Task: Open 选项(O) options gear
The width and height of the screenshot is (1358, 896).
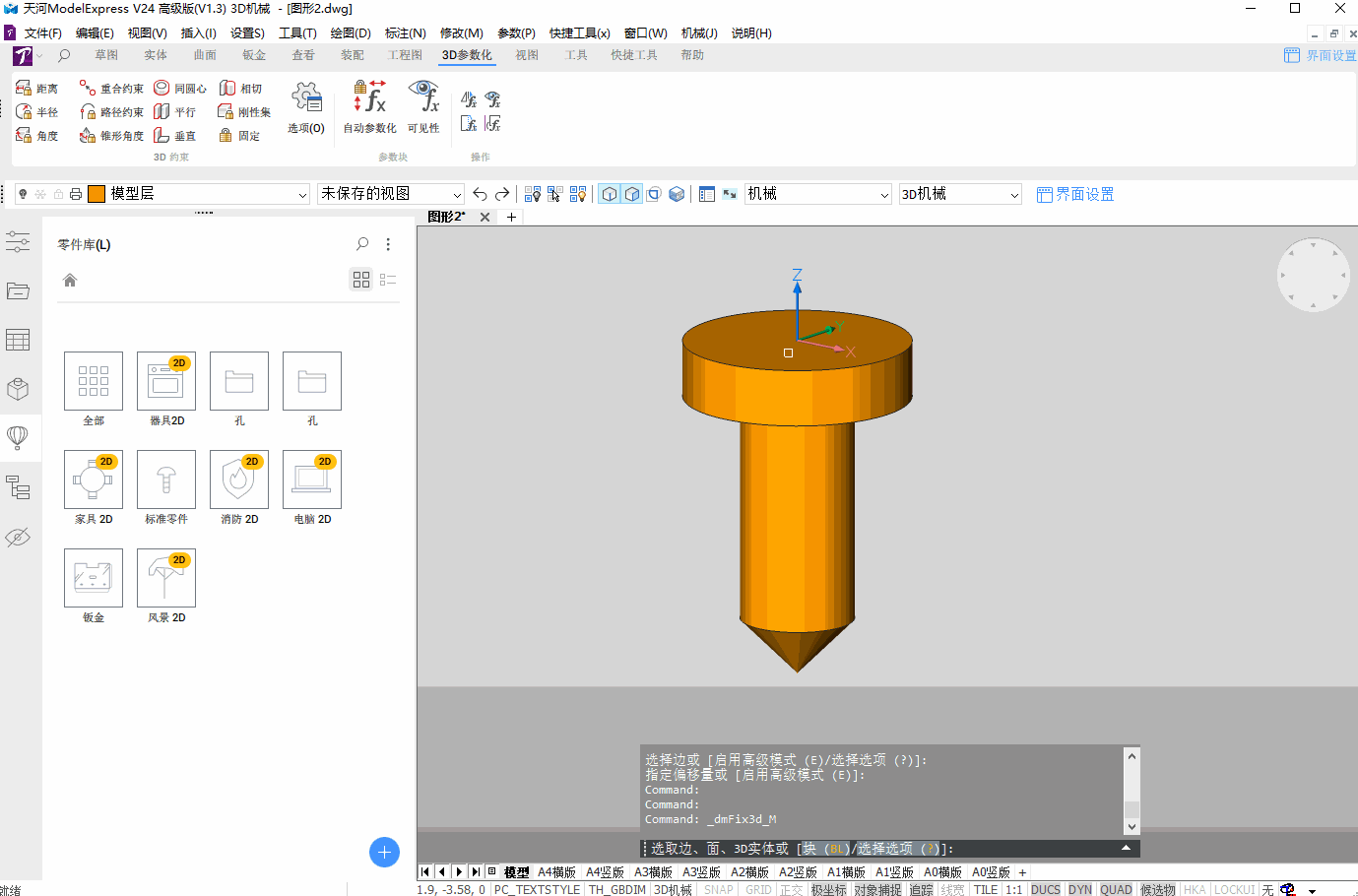Action: tap(306, 107)
